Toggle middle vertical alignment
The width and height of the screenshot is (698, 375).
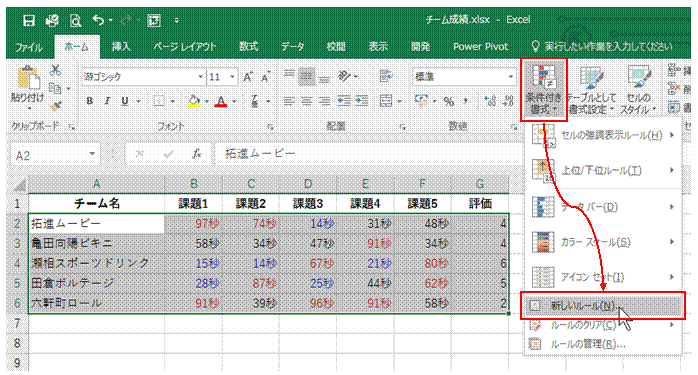coord(306,77)
